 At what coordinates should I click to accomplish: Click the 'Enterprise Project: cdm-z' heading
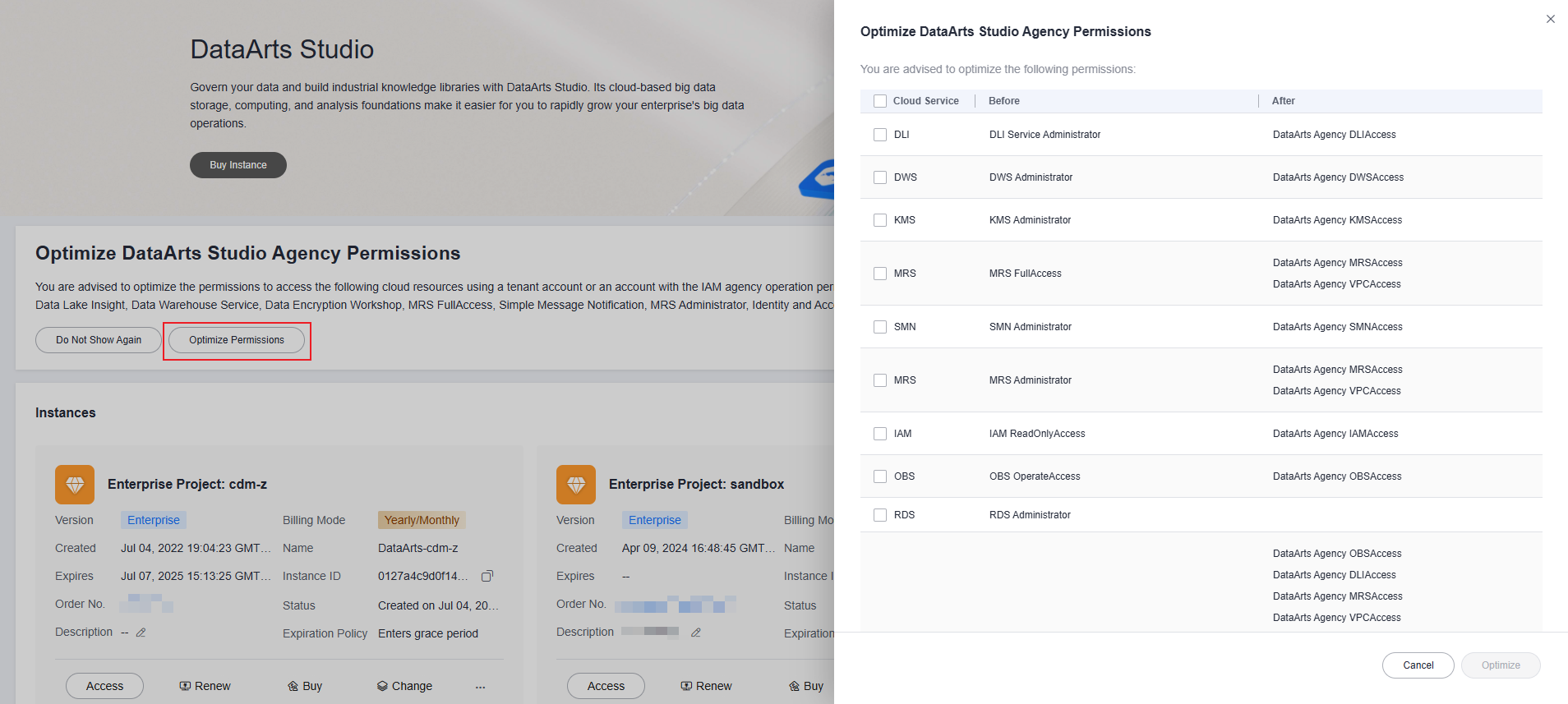187,485
